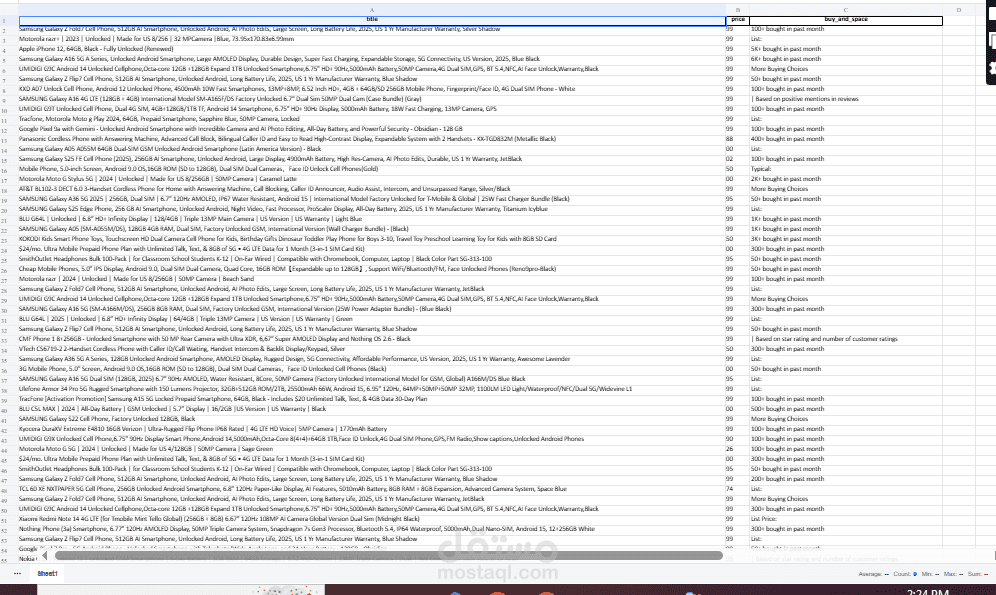The width and height of the screenshot is (996, 595).
Task: Select the Xiaomi Redmi Note 14 4G cell
Action: click(x=372, y=519)
